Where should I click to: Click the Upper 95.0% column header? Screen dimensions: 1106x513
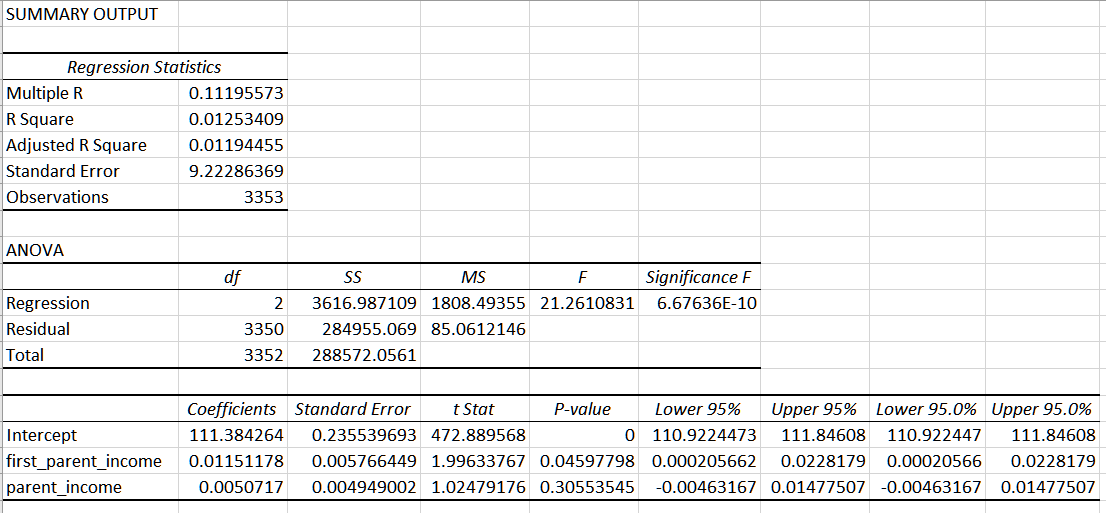pyautogui.click(x=1043, y=409)
